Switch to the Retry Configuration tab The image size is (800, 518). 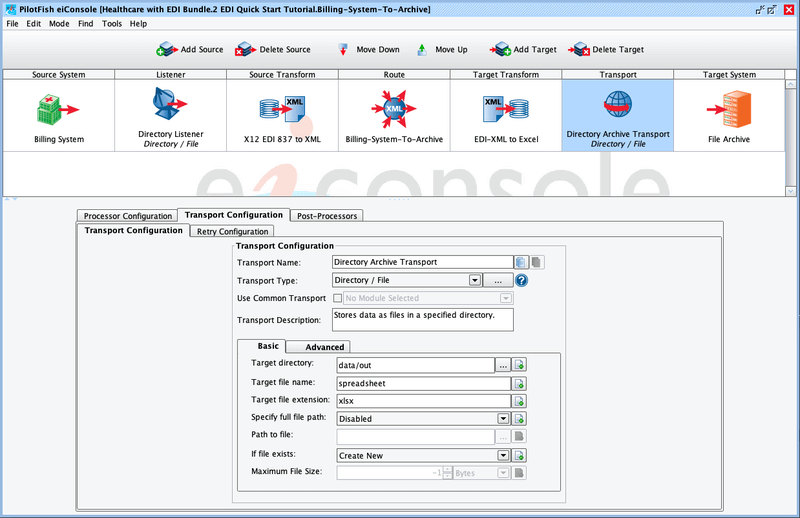click(232, 231)
